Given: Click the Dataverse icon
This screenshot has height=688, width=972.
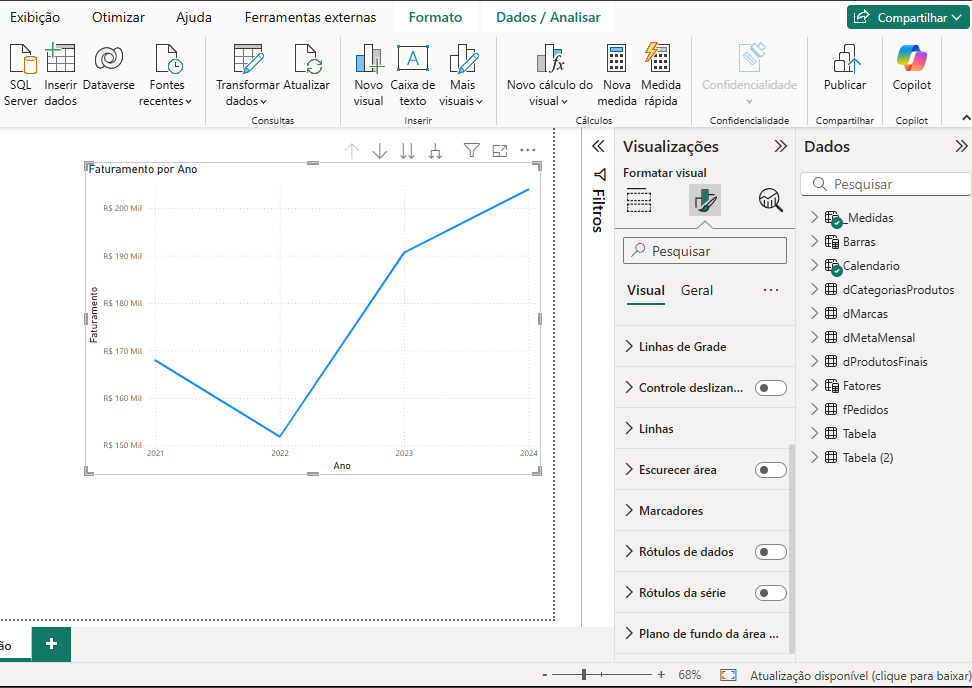Looking at the screenshot, I should coord(108,59).
